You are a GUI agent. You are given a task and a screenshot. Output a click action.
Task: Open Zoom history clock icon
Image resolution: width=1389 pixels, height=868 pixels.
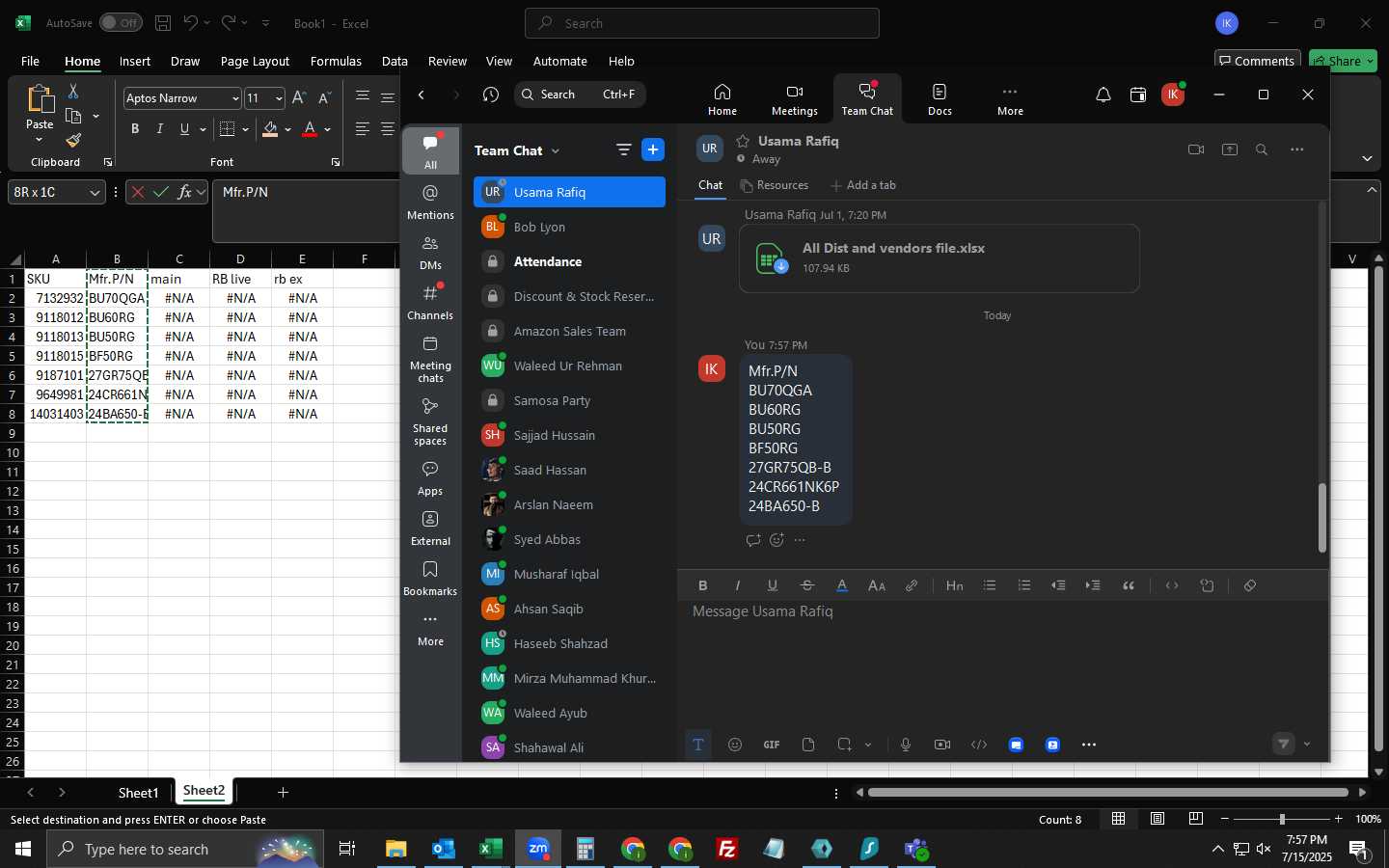491,95
